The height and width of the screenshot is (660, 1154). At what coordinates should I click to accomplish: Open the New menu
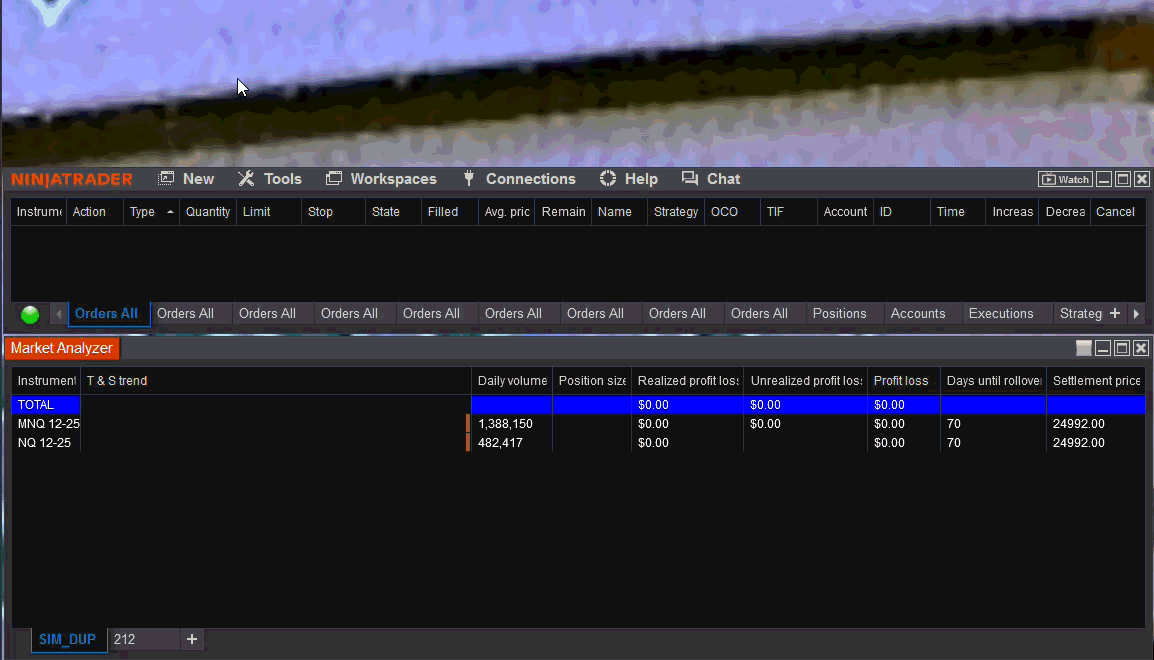tap(186, 179)
